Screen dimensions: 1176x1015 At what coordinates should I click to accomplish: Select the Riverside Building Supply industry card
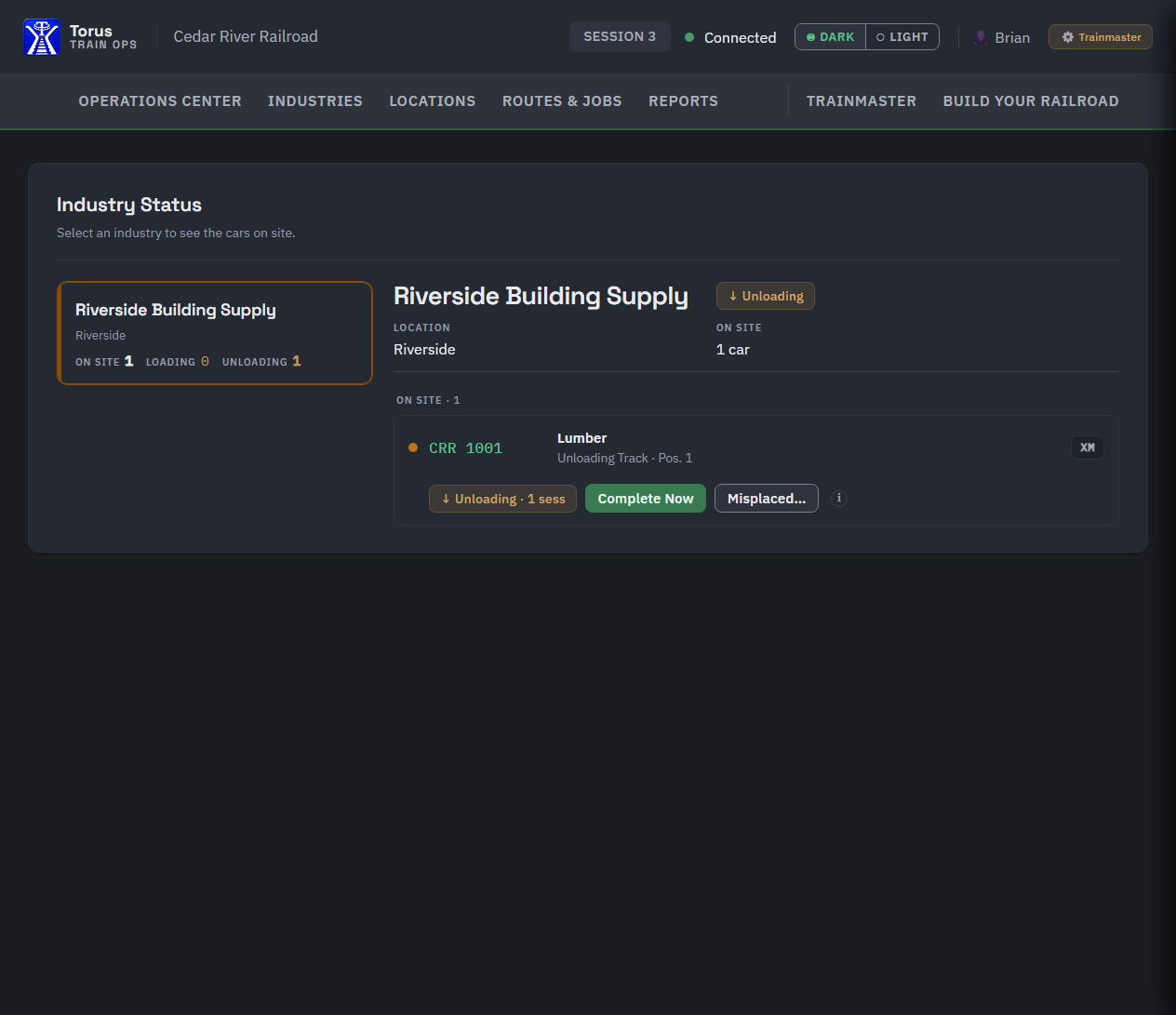coord(215,333)
